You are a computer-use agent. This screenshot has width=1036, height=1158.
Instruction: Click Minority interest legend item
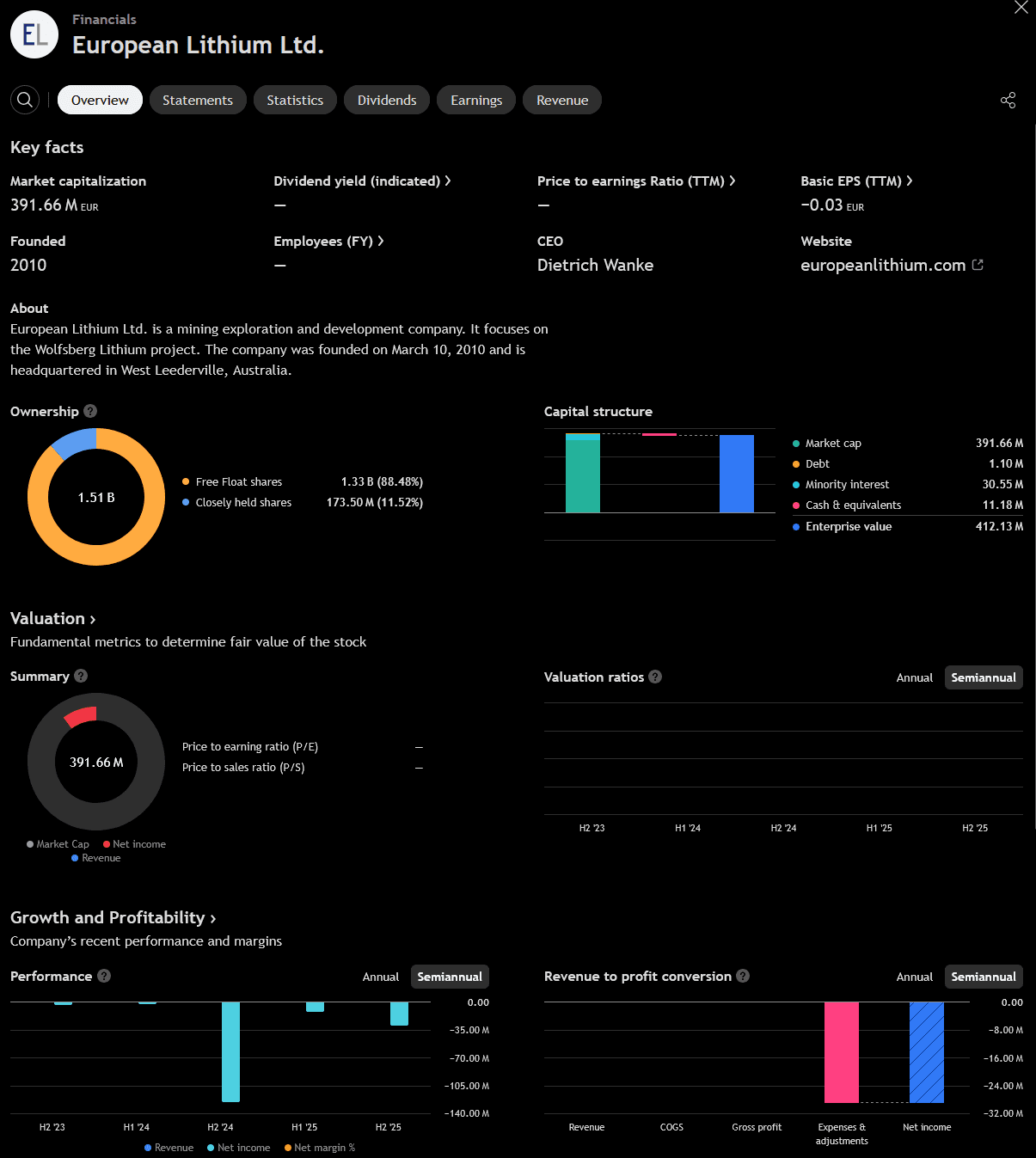click(908, 484)
